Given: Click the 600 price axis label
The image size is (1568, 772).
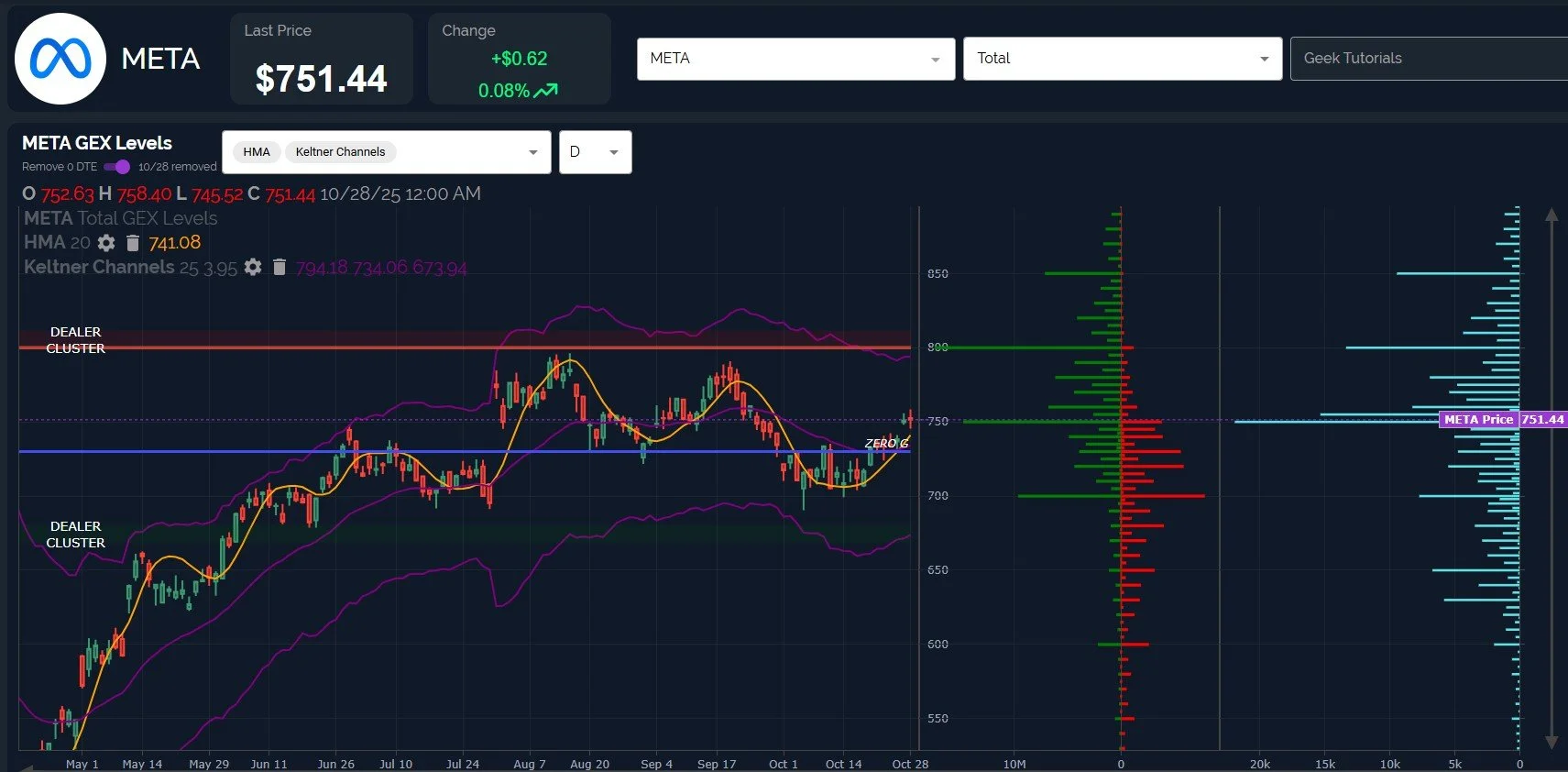Looking at the screenshot, I should coord(938,644).
